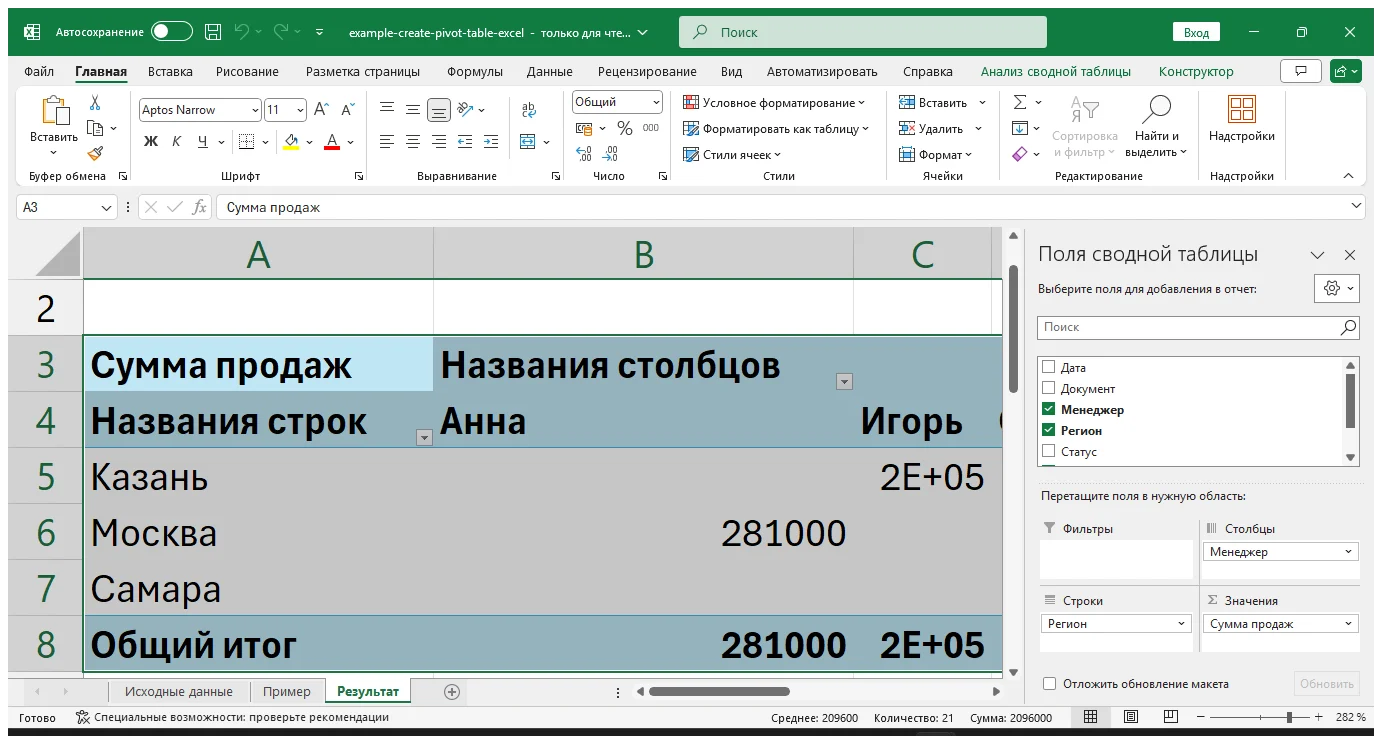
Task: Click Найти и выделить button
Action: click(x=1156, y=126)
